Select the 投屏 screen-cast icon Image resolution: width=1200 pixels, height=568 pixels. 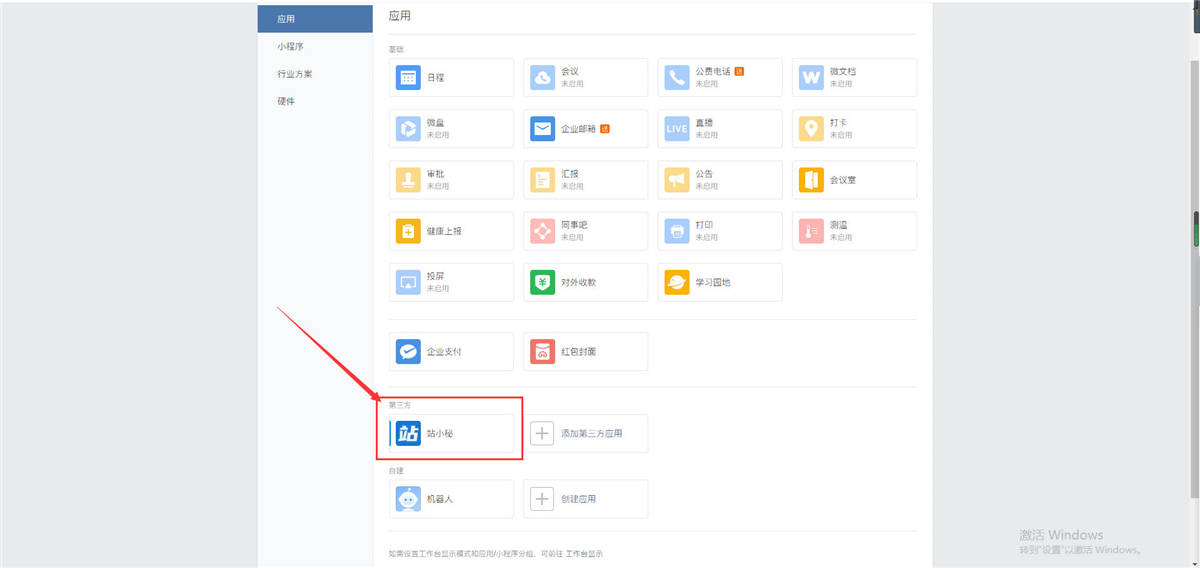(x=408, y=282)
